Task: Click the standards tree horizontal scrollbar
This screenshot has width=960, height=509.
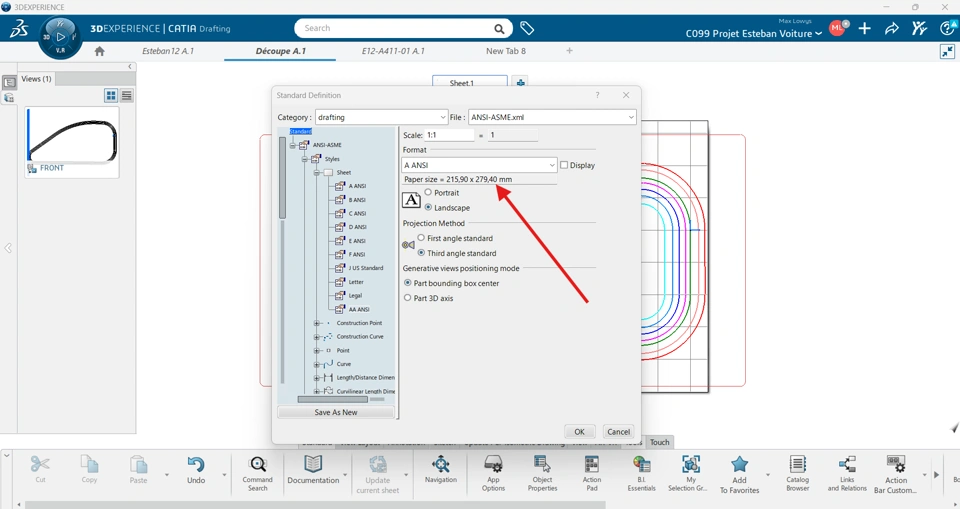Action: coord(332,399)
